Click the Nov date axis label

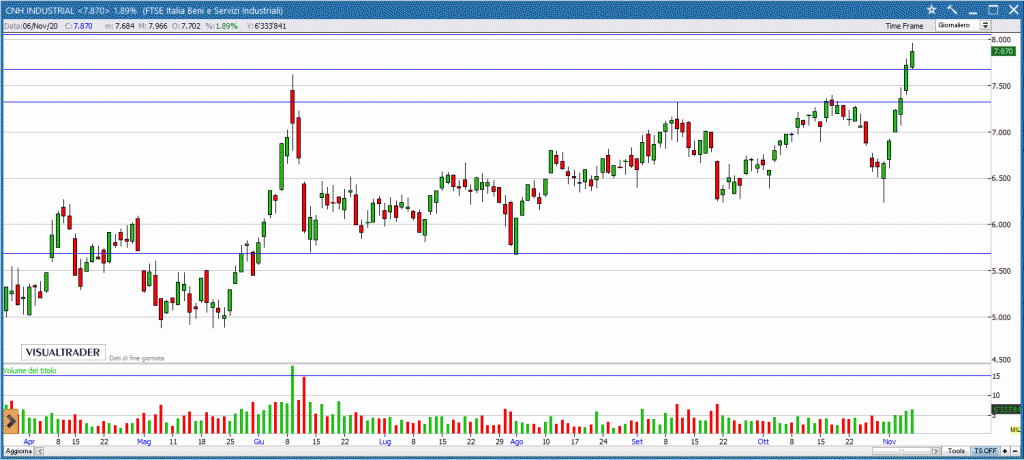click(889, 442)
